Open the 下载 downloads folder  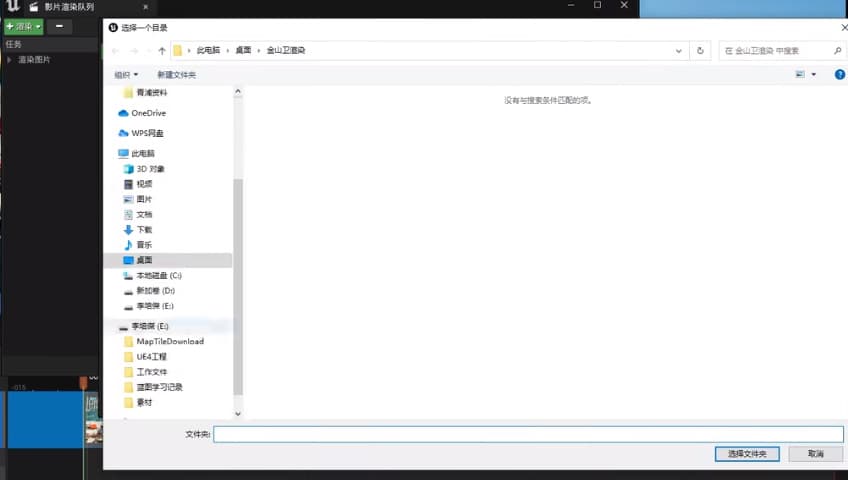[144, 229]
